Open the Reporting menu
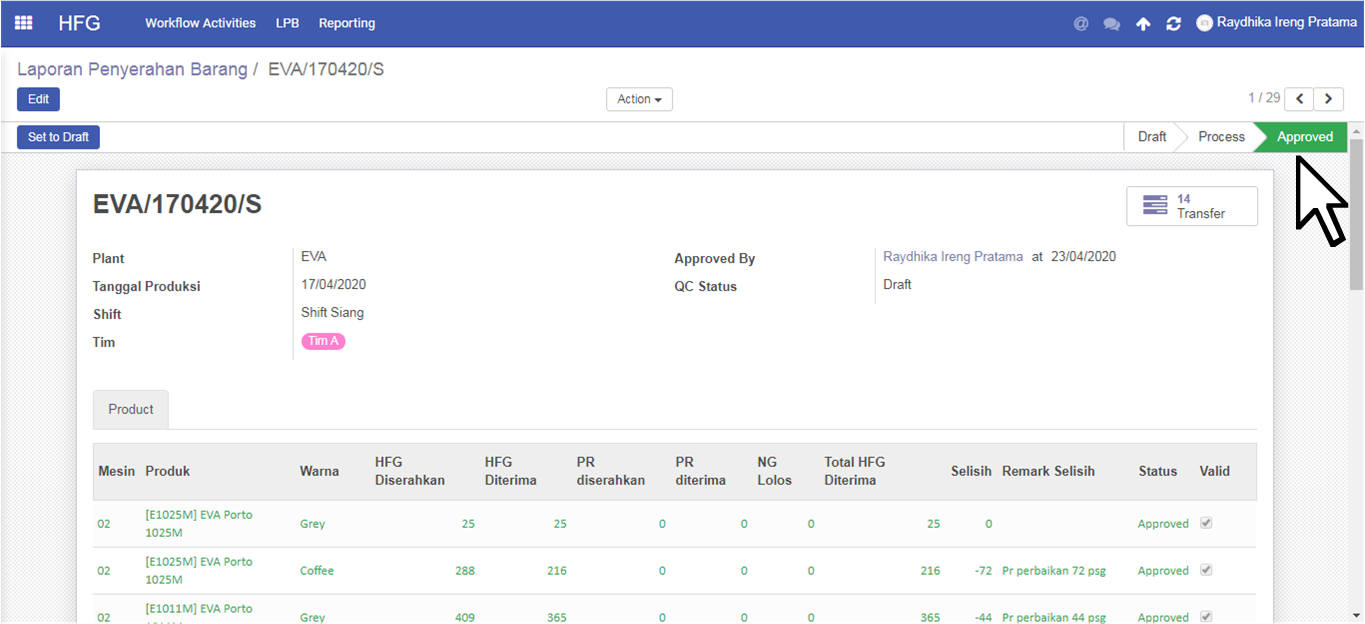This screenshot has height=624, width=1365. [347, 23]
